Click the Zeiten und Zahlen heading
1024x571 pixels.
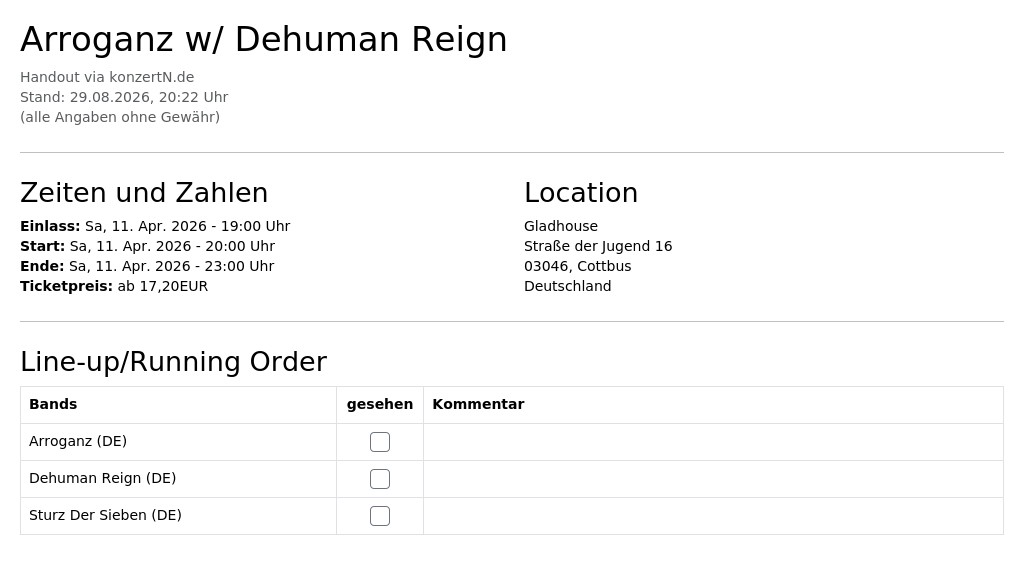[144, 193]
